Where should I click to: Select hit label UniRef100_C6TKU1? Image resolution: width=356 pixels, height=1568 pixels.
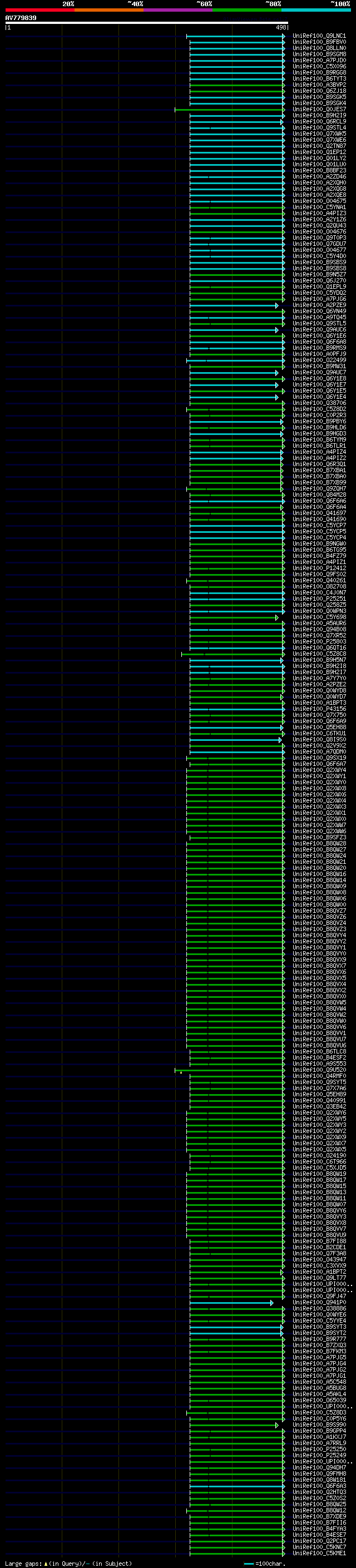coord(319,734)
